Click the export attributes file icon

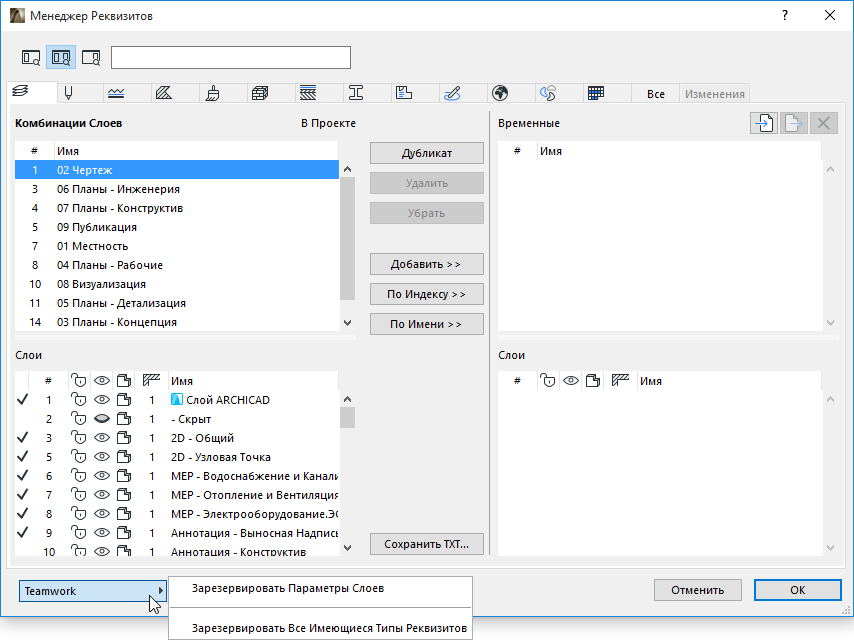pyautogui.click(x=794, y=123)
